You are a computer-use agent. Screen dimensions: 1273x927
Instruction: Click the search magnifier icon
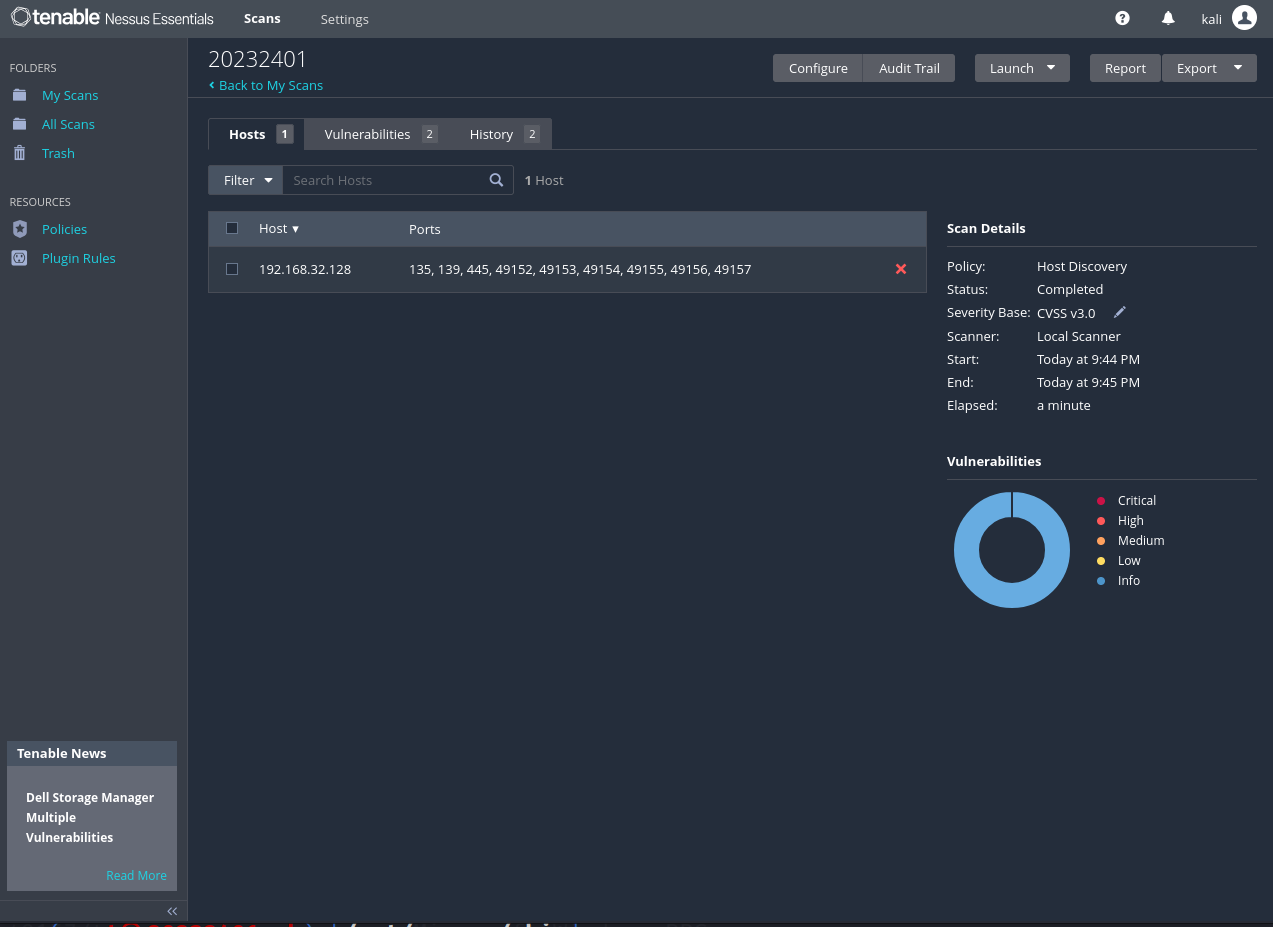click(x=496, y=180)
